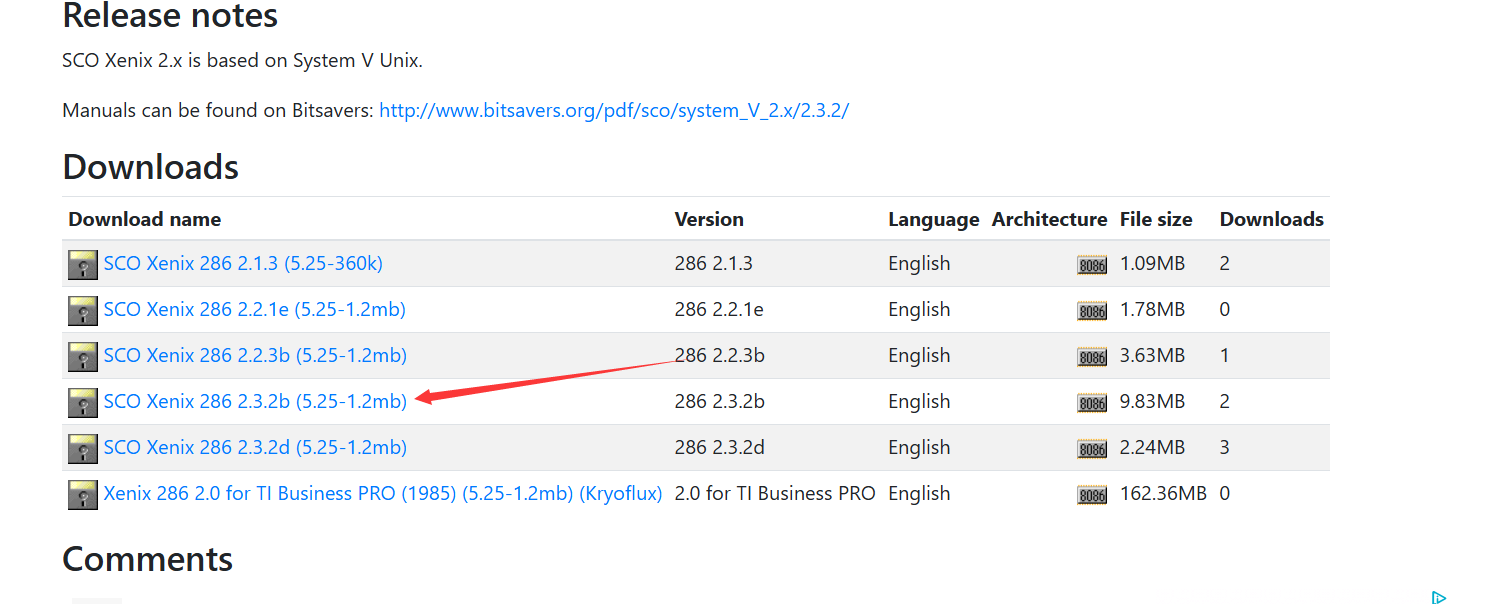Click 8086 chip icon in 2.2.1e row
The width and height of the screenshot is (1511, 604).
point(1092,312)
